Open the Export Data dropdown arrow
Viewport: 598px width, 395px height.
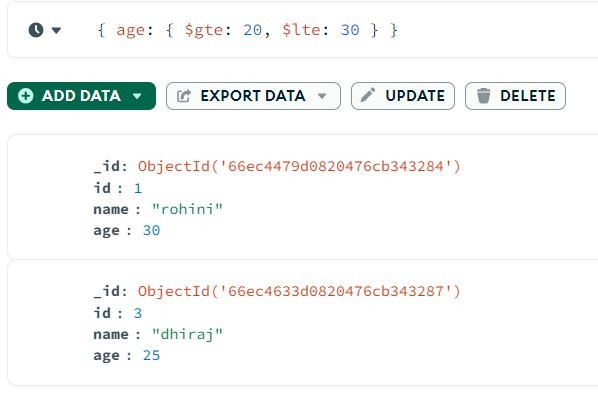pyautogui.click(x=322, y=96)
